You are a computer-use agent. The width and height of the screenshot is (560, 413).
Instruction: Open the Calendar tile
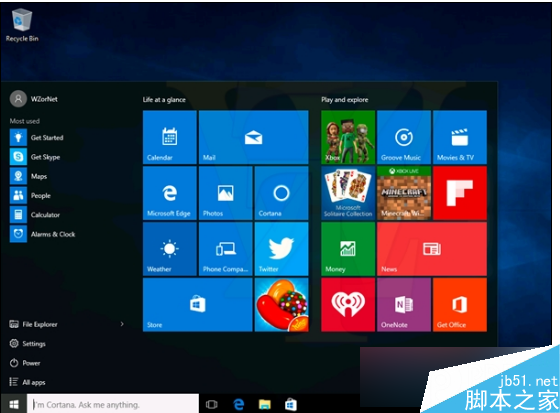(x=170, y=137)
